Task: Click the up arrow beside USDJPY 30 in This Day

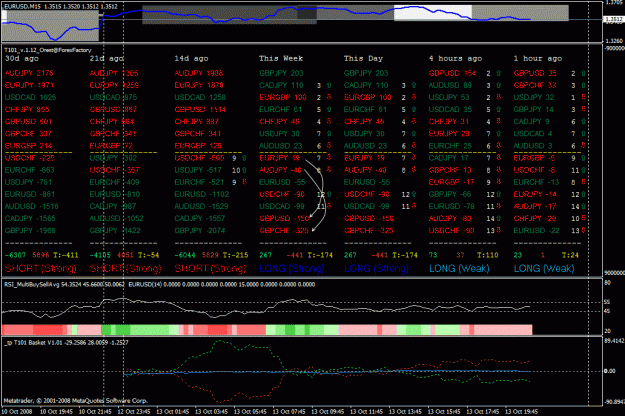Action: click(414, 133)
